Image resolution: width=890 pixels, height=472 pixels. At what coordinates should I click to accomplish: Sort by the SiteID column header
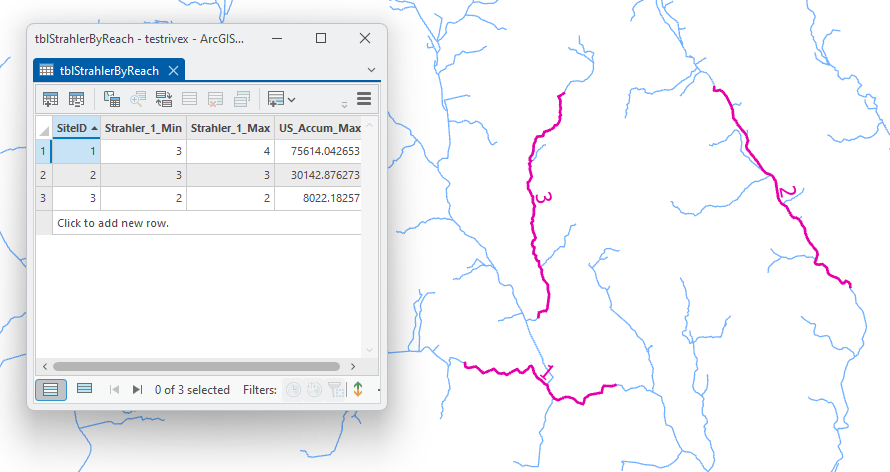point(72,128)
